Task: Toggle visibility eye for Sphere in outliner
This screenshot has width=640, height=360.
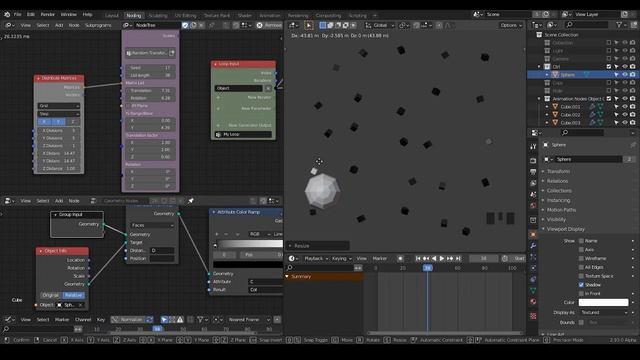Action: pos(624,75)
